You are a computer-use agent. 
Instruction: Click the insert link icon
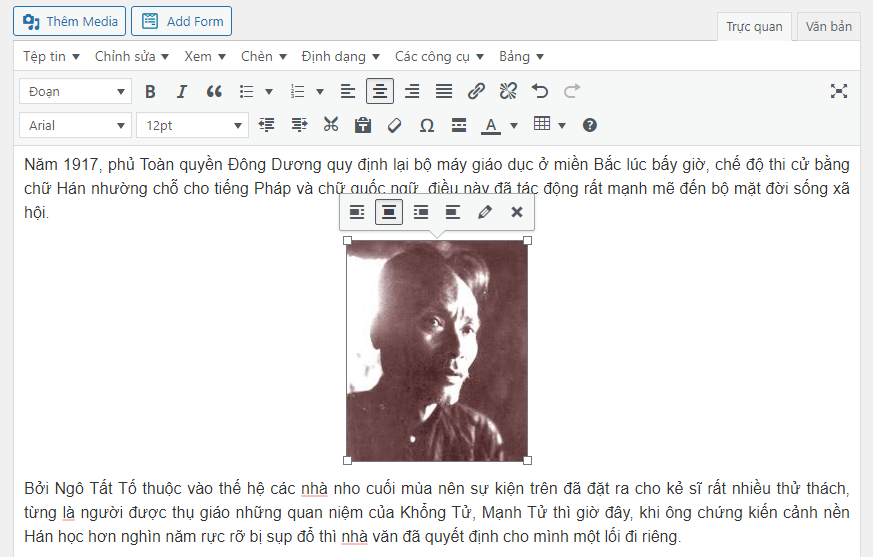tap(477, 92)
